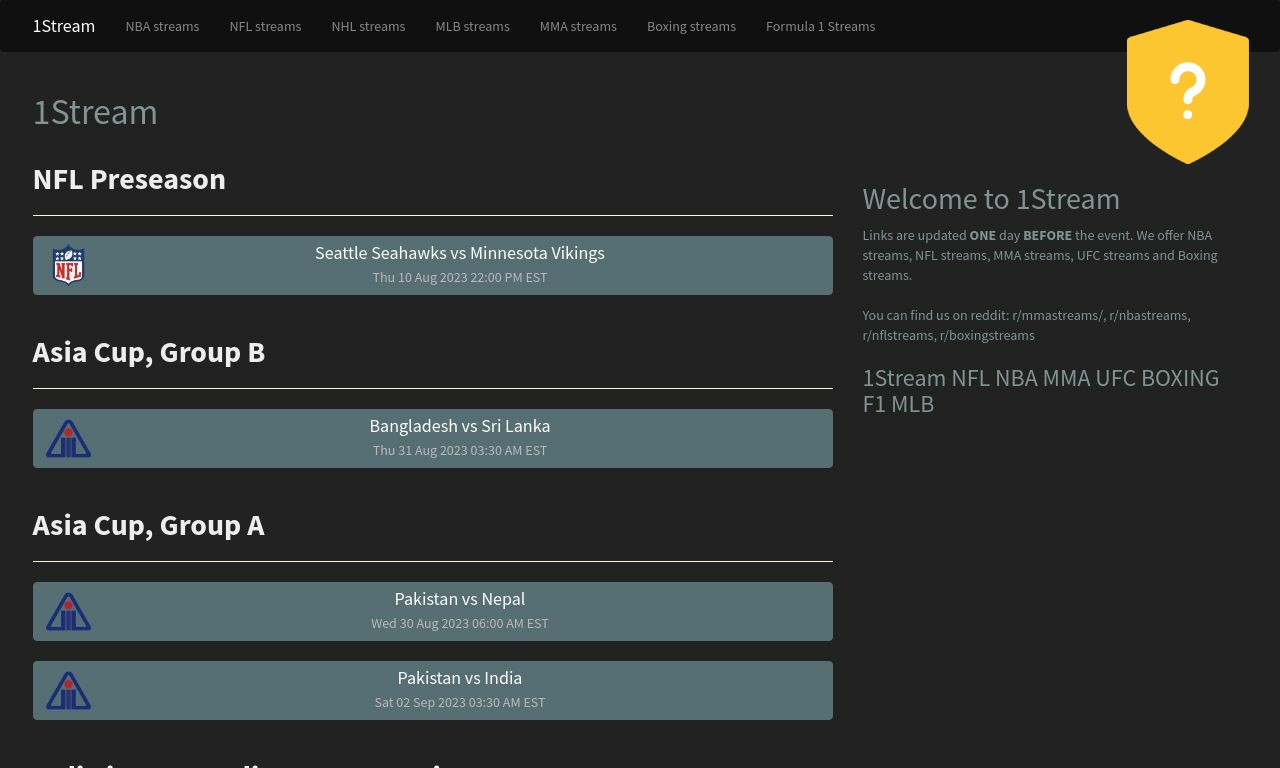Click the large 1Stream page heading
This screenshot has height=768, width=1280.
pos(95,112)
